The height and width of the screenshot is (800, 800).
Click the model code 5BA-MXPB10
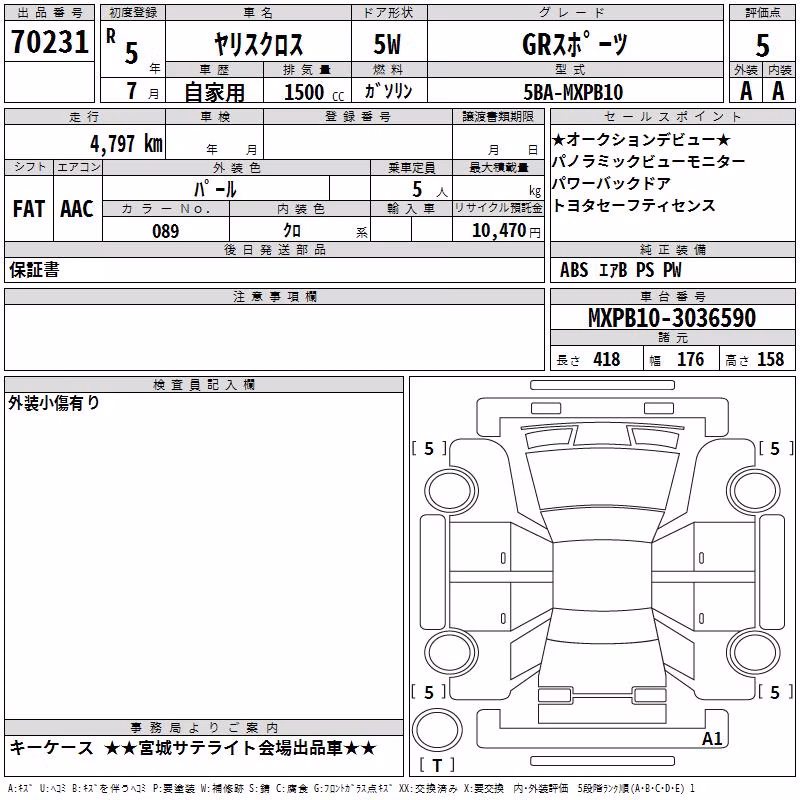(x=573, y=92)
